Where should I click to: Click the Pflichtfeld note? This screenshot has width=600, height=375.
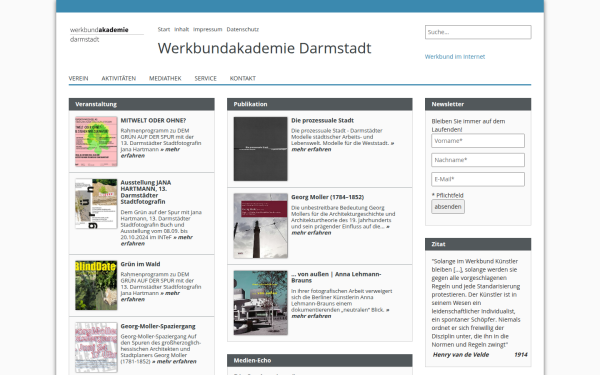447,195
